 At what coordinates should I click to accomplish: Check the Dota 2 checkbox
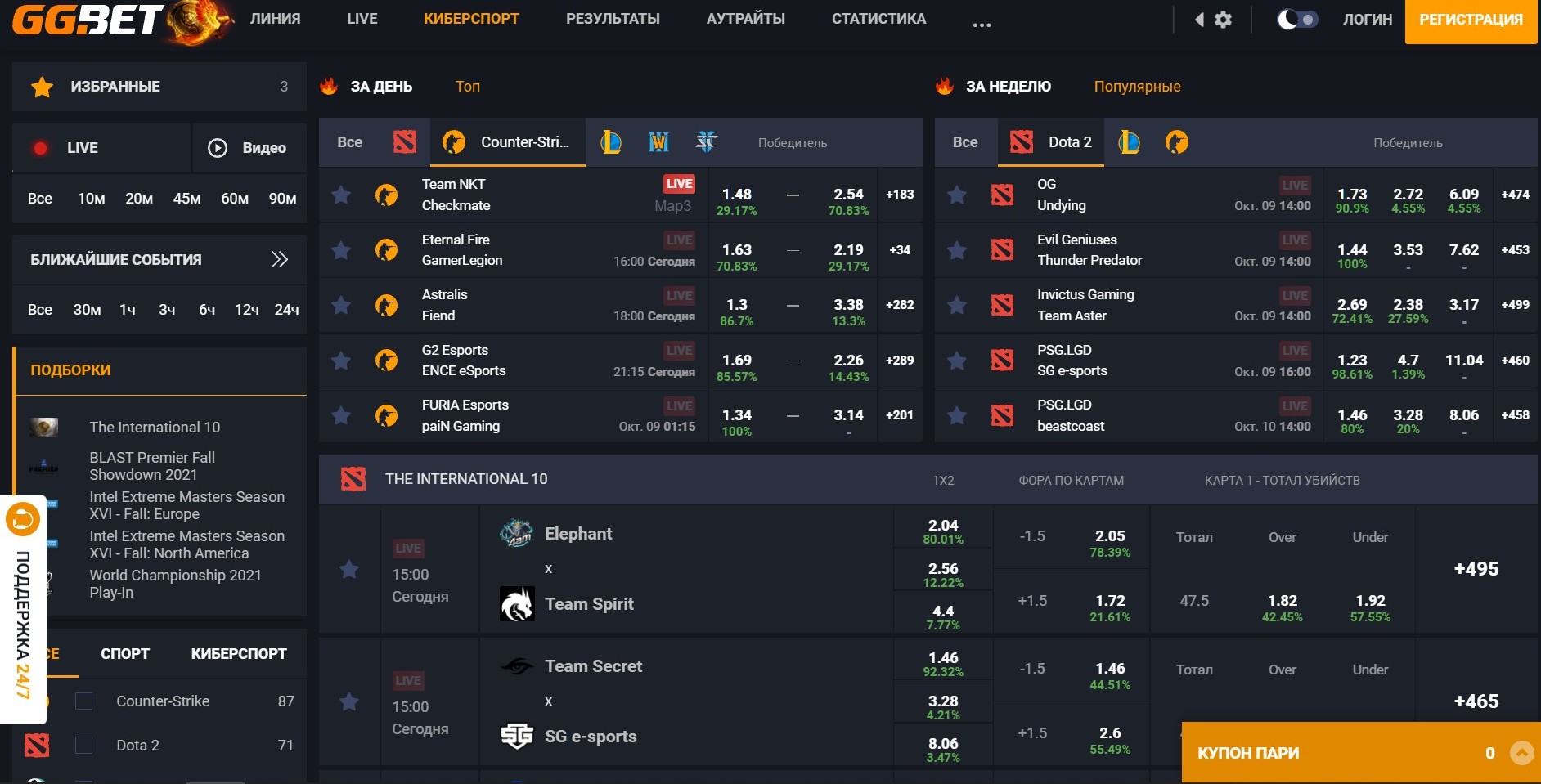click(x=83, y=746)
